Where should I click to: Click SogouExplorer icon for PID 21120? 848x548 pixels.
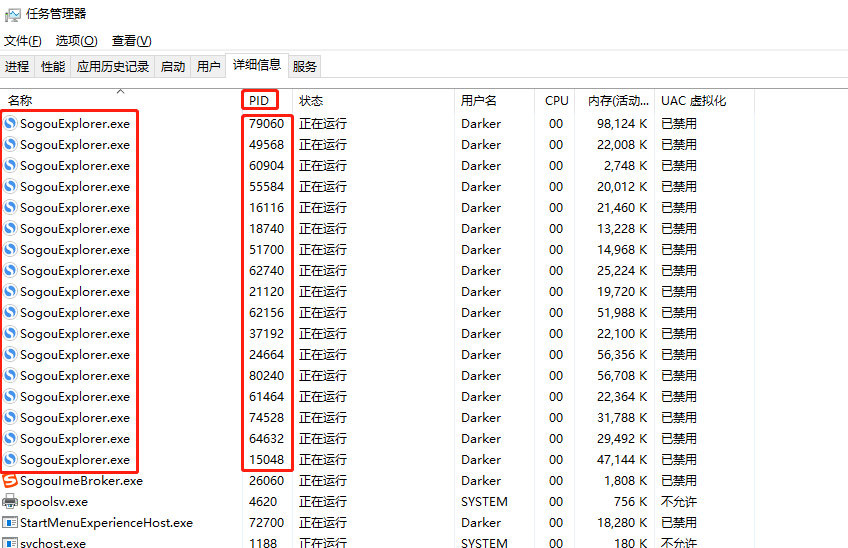click(10, 292)
